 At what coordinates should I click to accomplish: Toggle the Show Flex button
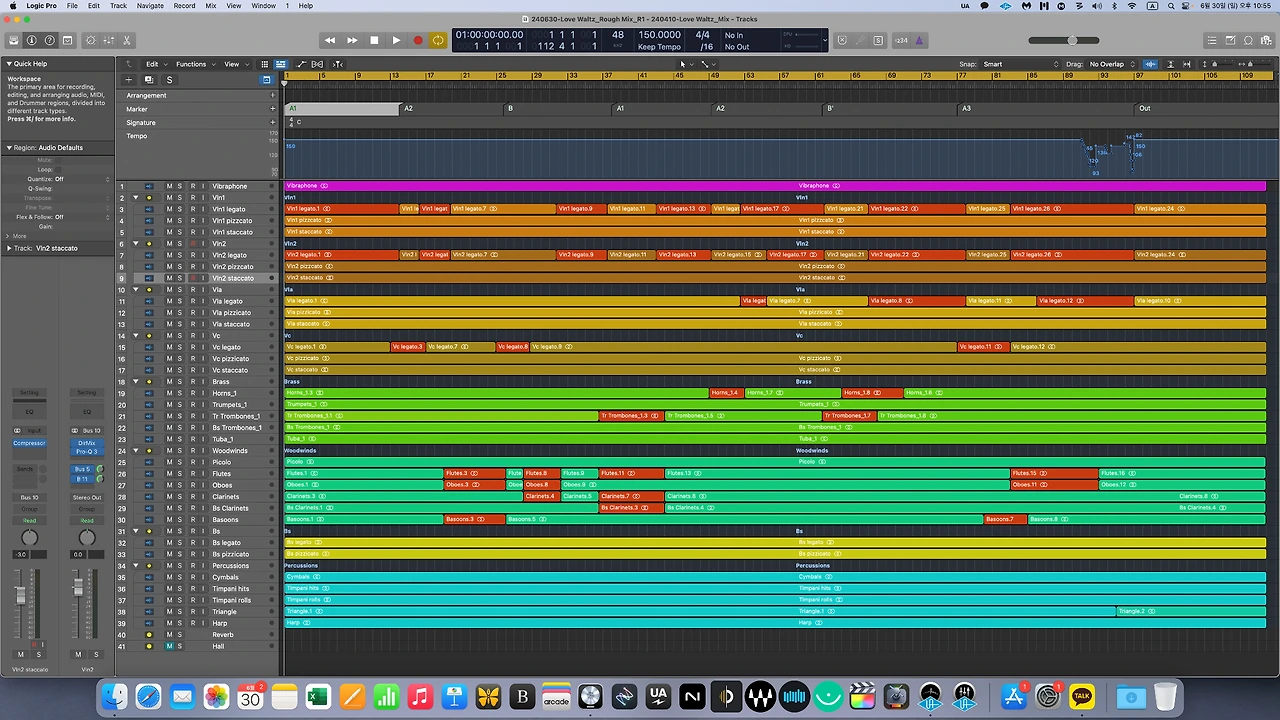pyautogui.click(x=318, y=64)
